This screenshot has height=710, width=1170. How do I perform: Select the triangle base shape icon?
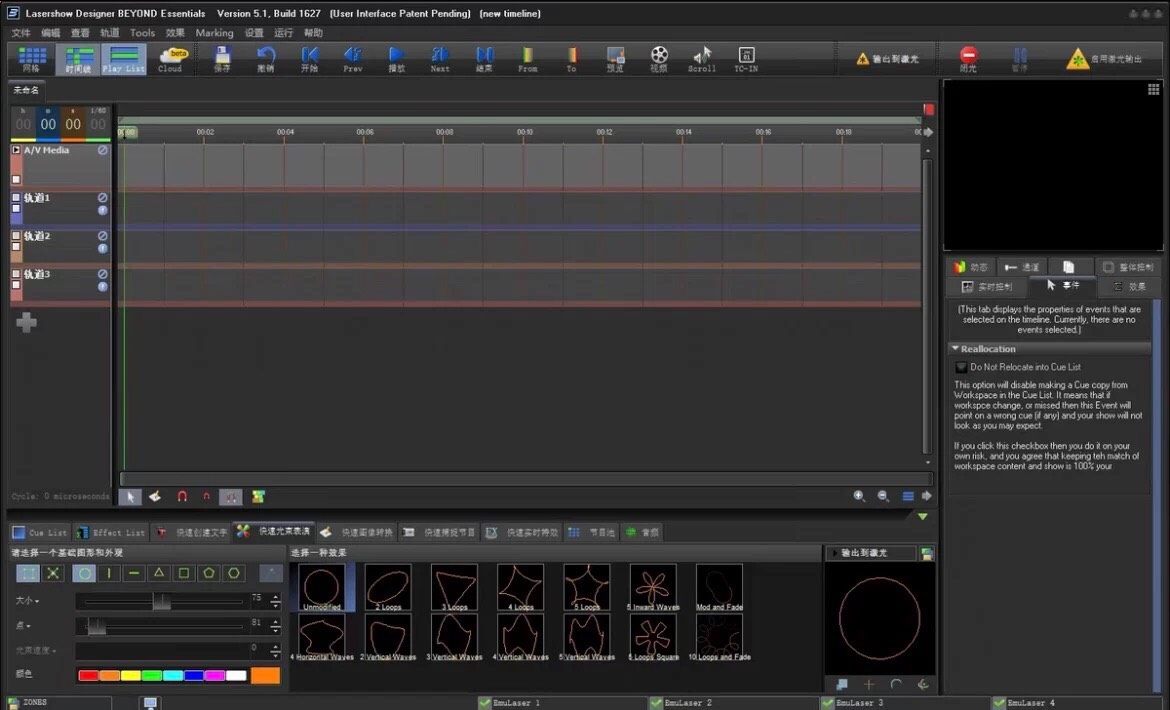click(158, 573)
